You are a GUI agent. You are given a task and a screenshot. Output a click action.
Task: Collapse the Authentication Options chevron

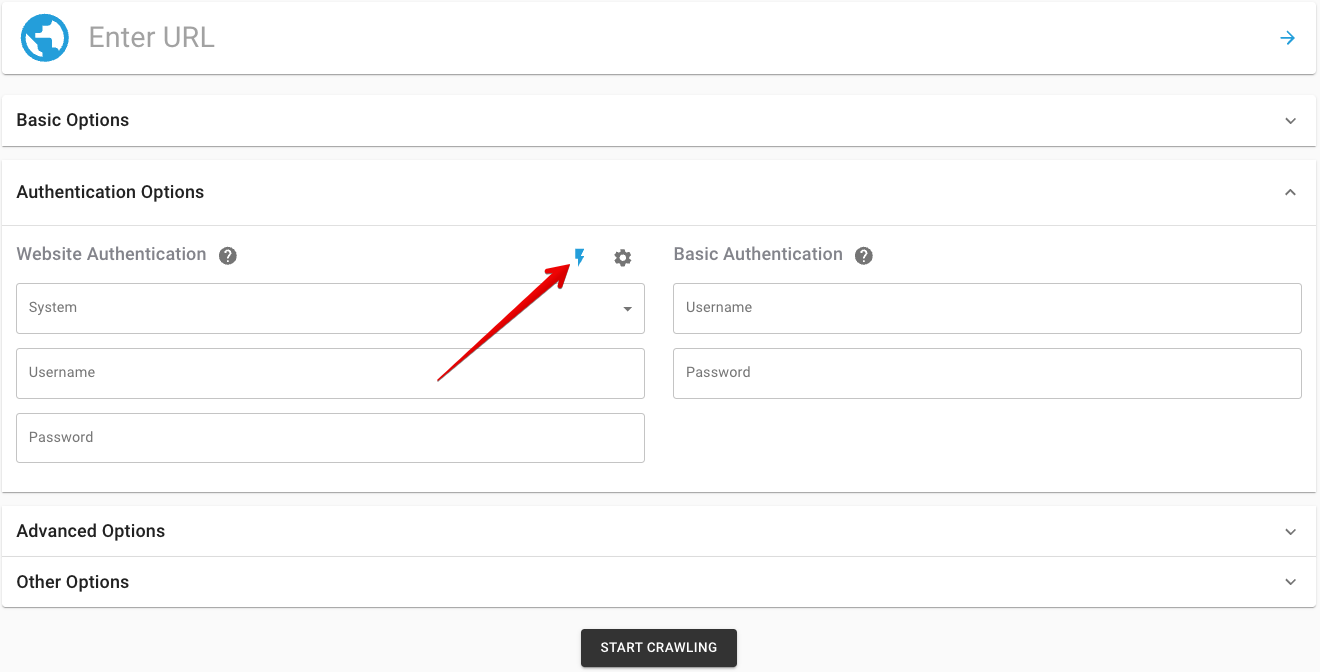coord(1290,192)
